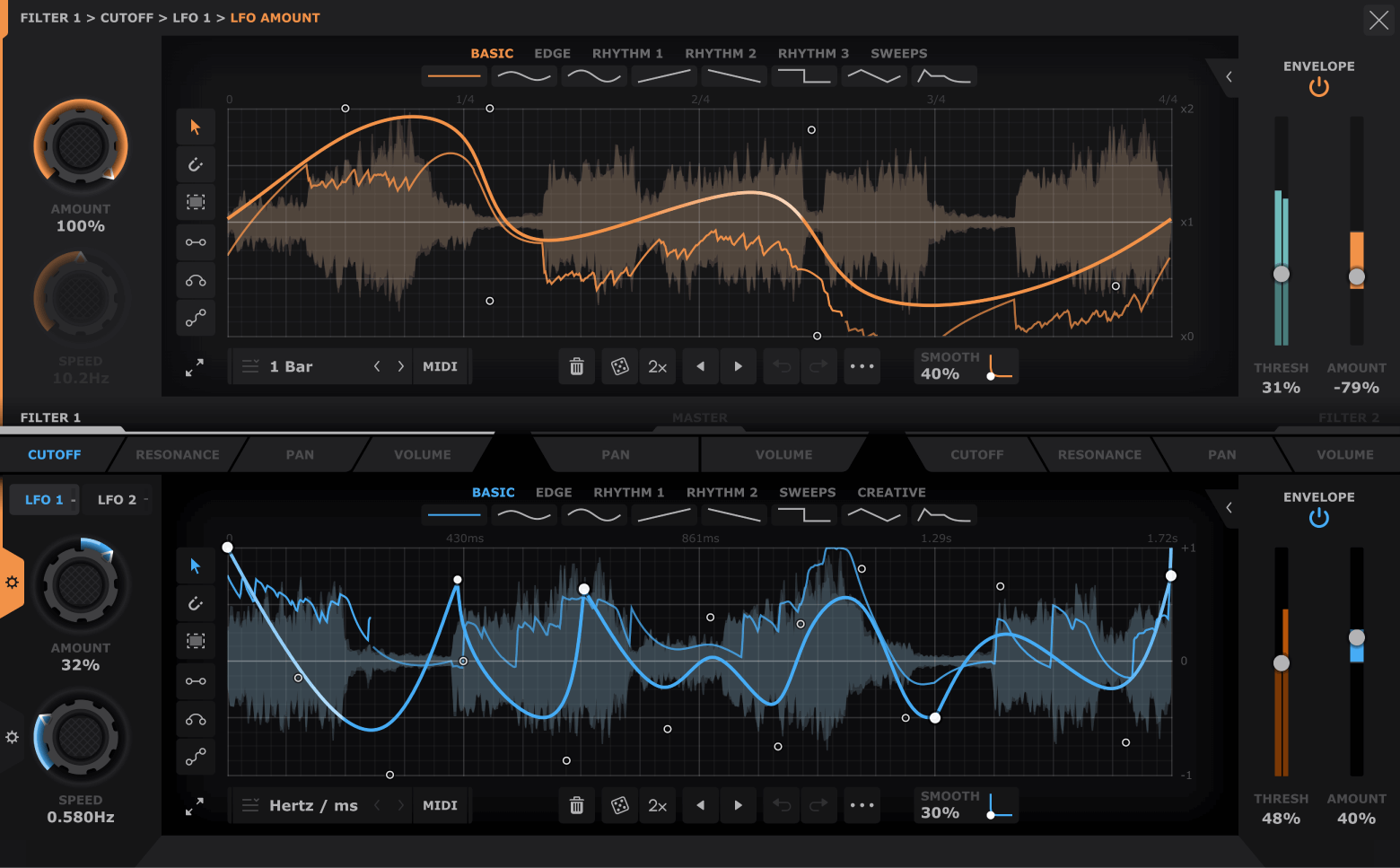Select the arrow edit tool in the LFO editor
The width and height of the screenshot is (1400, 868).
tap(196, 127)
